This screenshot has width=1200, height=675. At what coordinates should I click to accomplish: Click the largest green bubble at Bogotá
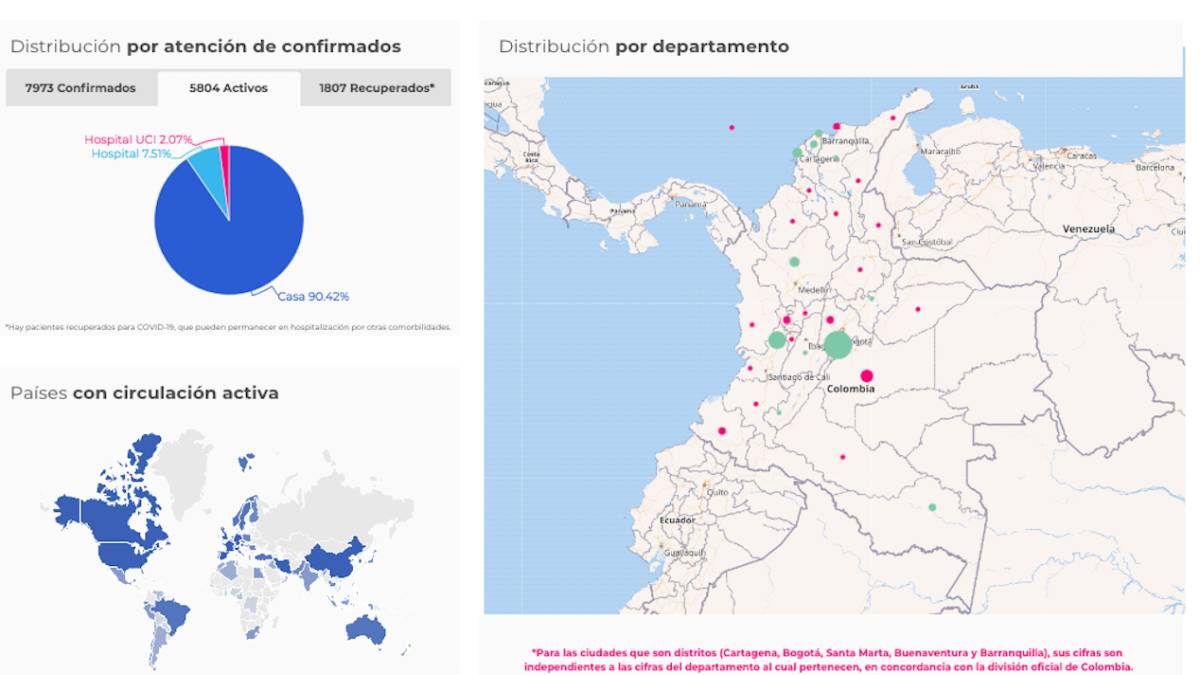coord(838,346)
